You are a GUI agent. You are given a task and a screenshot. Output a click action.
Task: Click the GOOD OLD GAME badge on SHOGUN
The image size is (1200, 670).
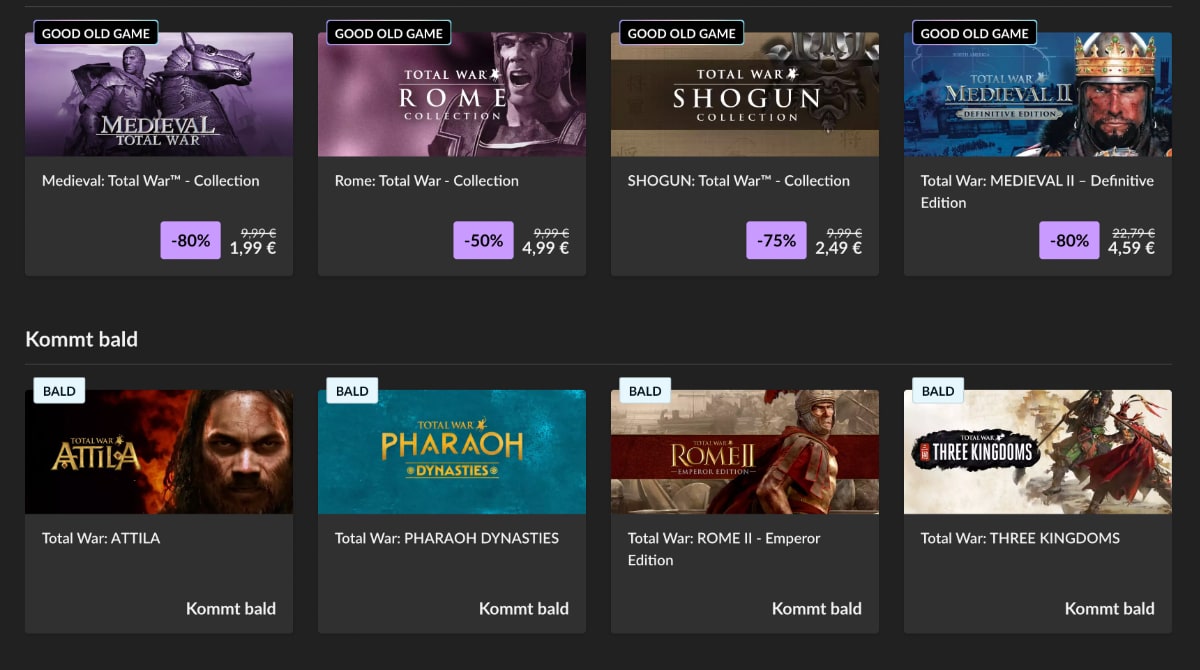[x=681, y=33]
